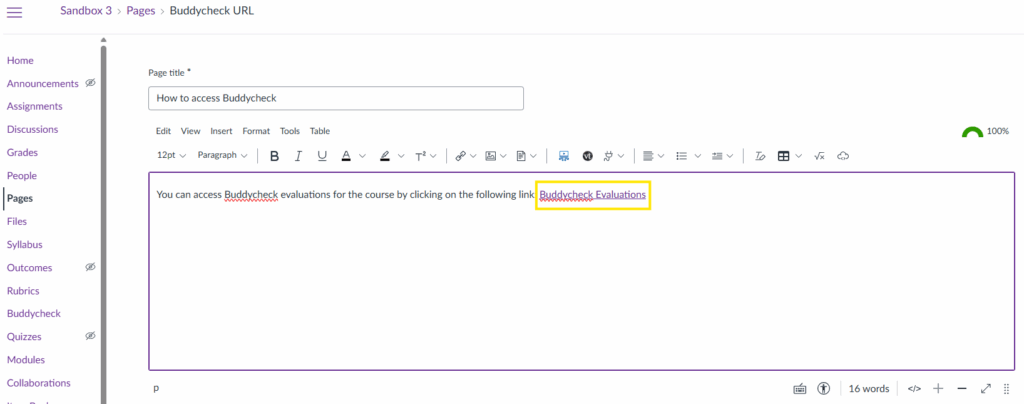Expand the editor to fullscreen
Screen dimensions: 1024x404
pos(985,388)
